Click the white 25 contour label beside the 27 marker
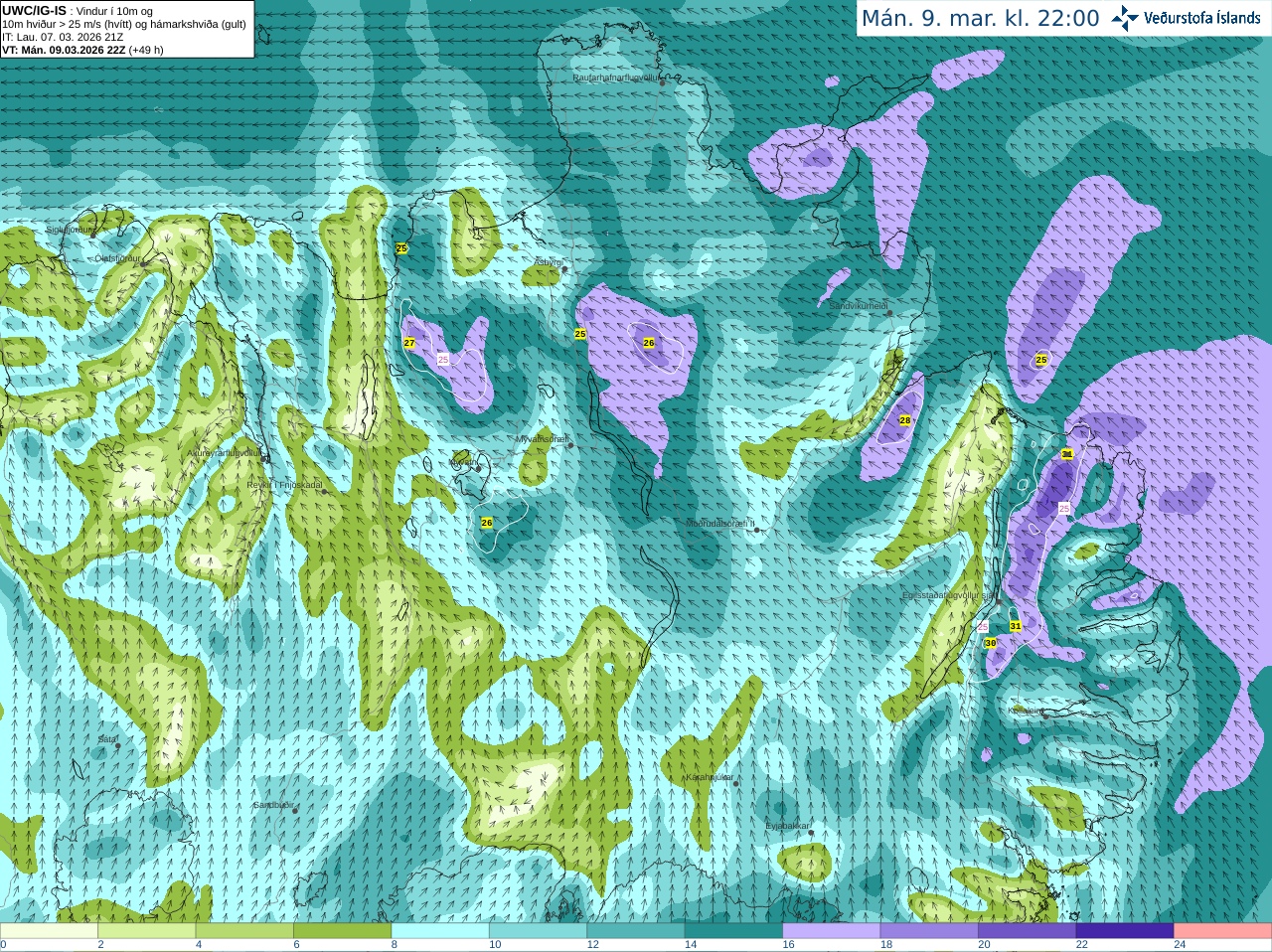The height and width of the screenshot is (952, 1272). coord(443,359)
